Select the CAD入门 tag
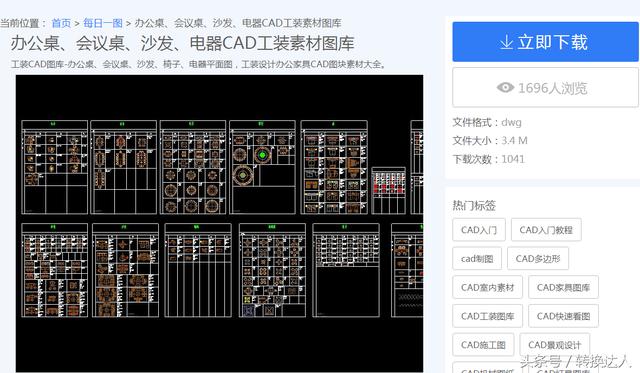This screenshot has height=373, width=640. point(479,230)
